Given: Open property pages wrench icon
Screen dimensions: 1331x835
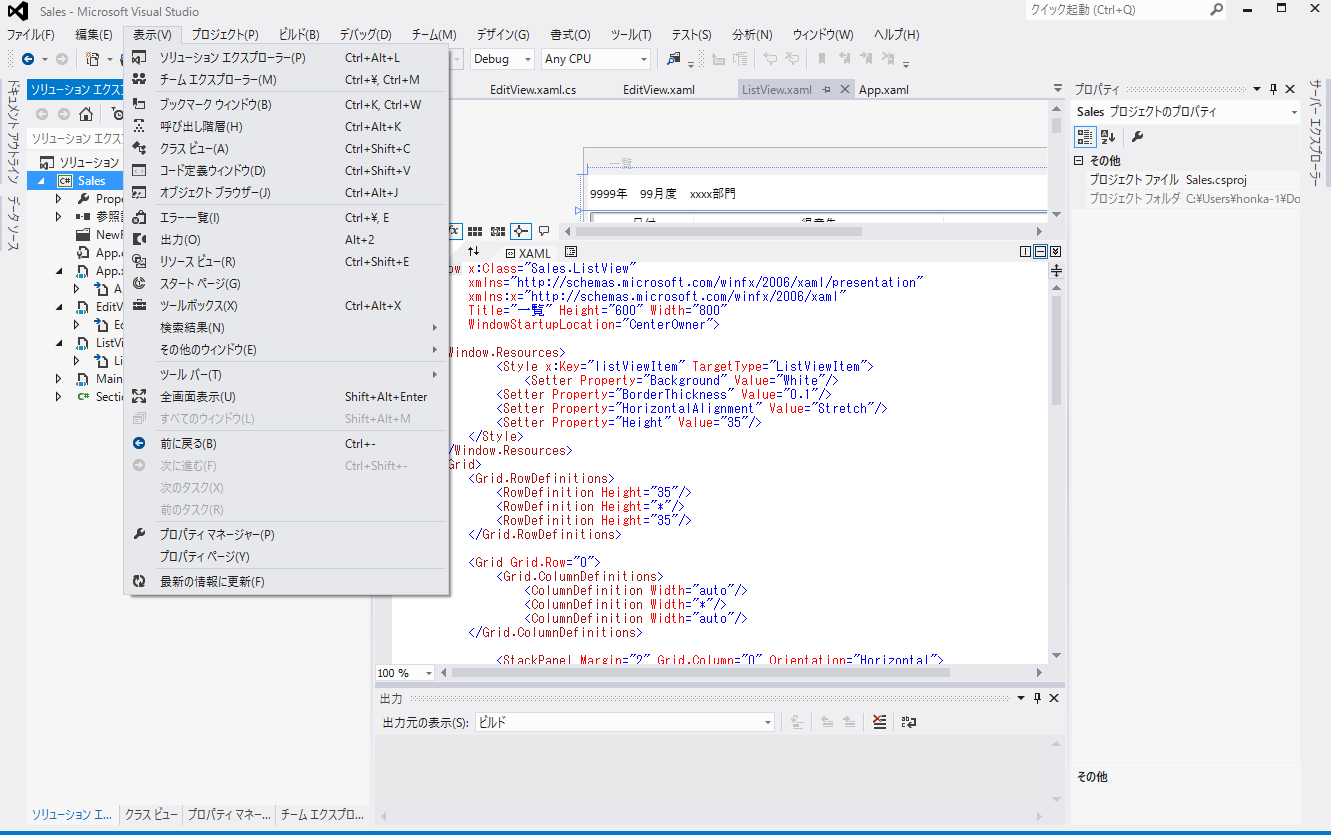Looking at the screenshot, I should coord(1137,137).
